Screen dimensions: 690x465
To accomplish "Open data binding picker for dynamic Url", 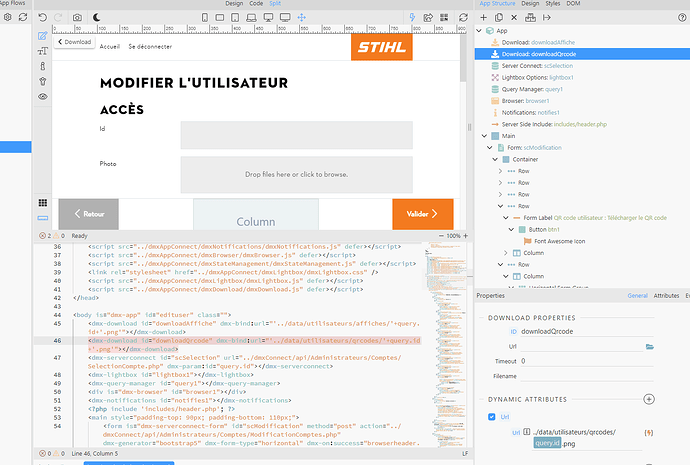I will (x=649, y=432).
